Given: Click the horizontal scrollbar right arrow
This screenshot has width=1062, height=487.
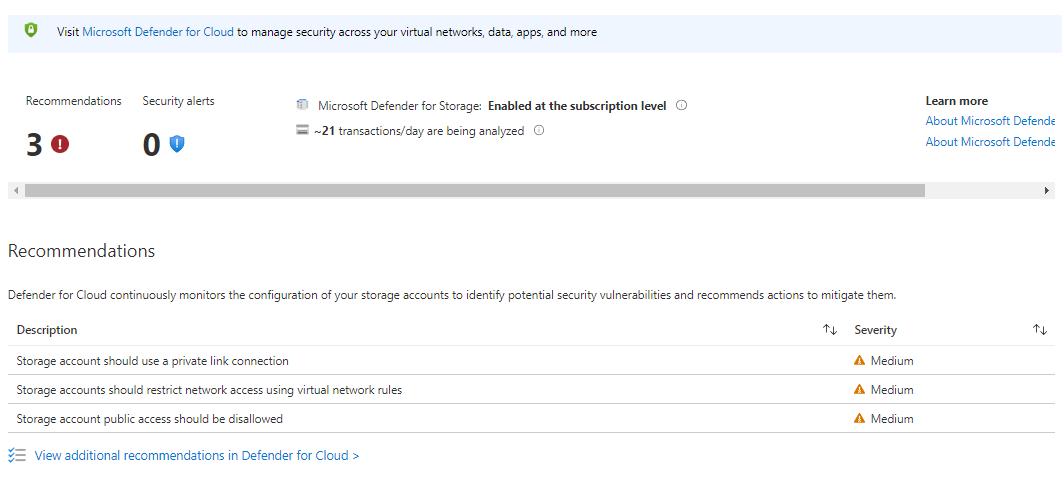Looking at the screenshot, I should (1047, 190).
